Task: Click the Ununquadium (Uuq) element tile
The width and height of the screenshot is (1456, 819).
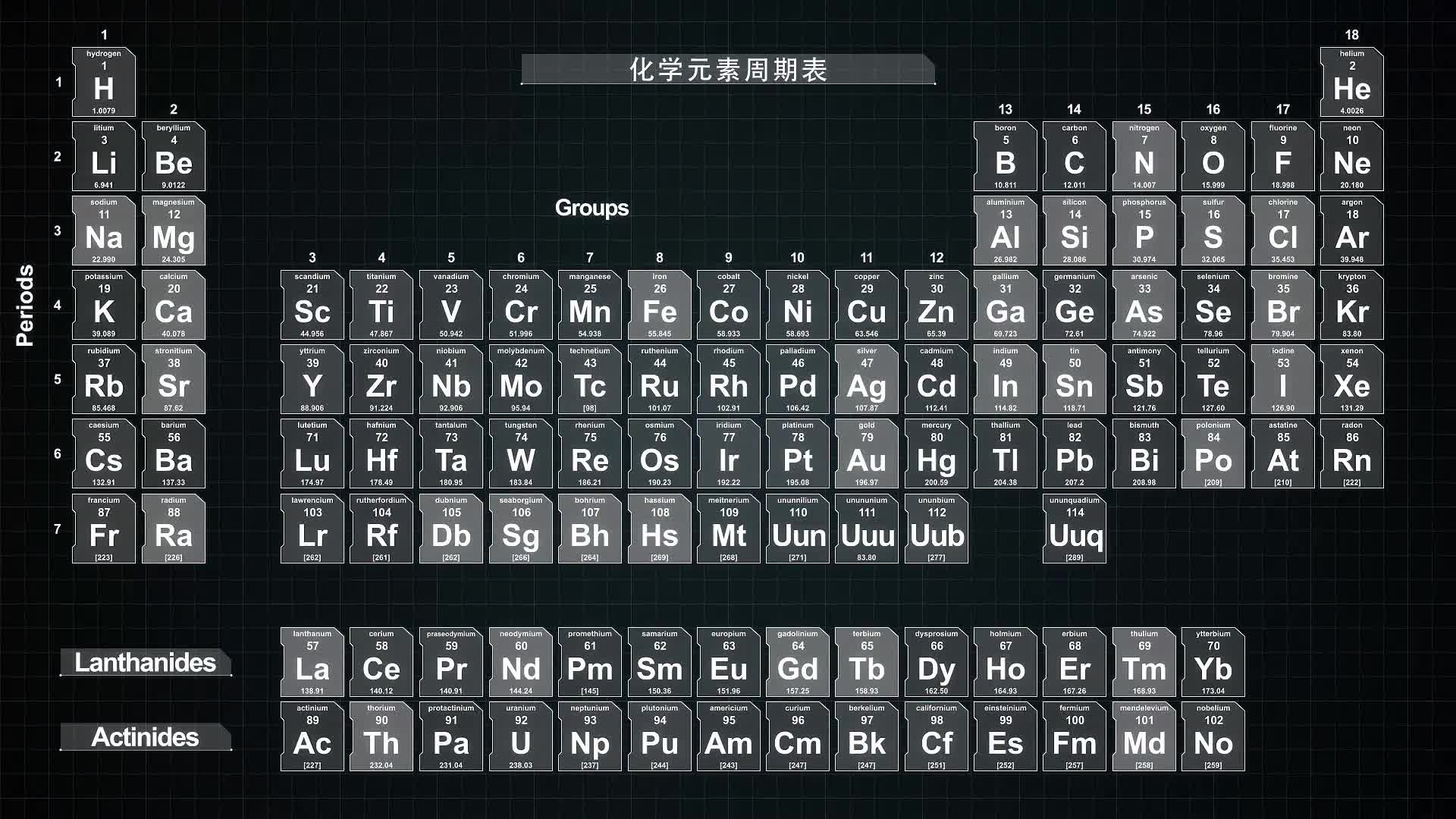Action: [x=1074, y=529]
